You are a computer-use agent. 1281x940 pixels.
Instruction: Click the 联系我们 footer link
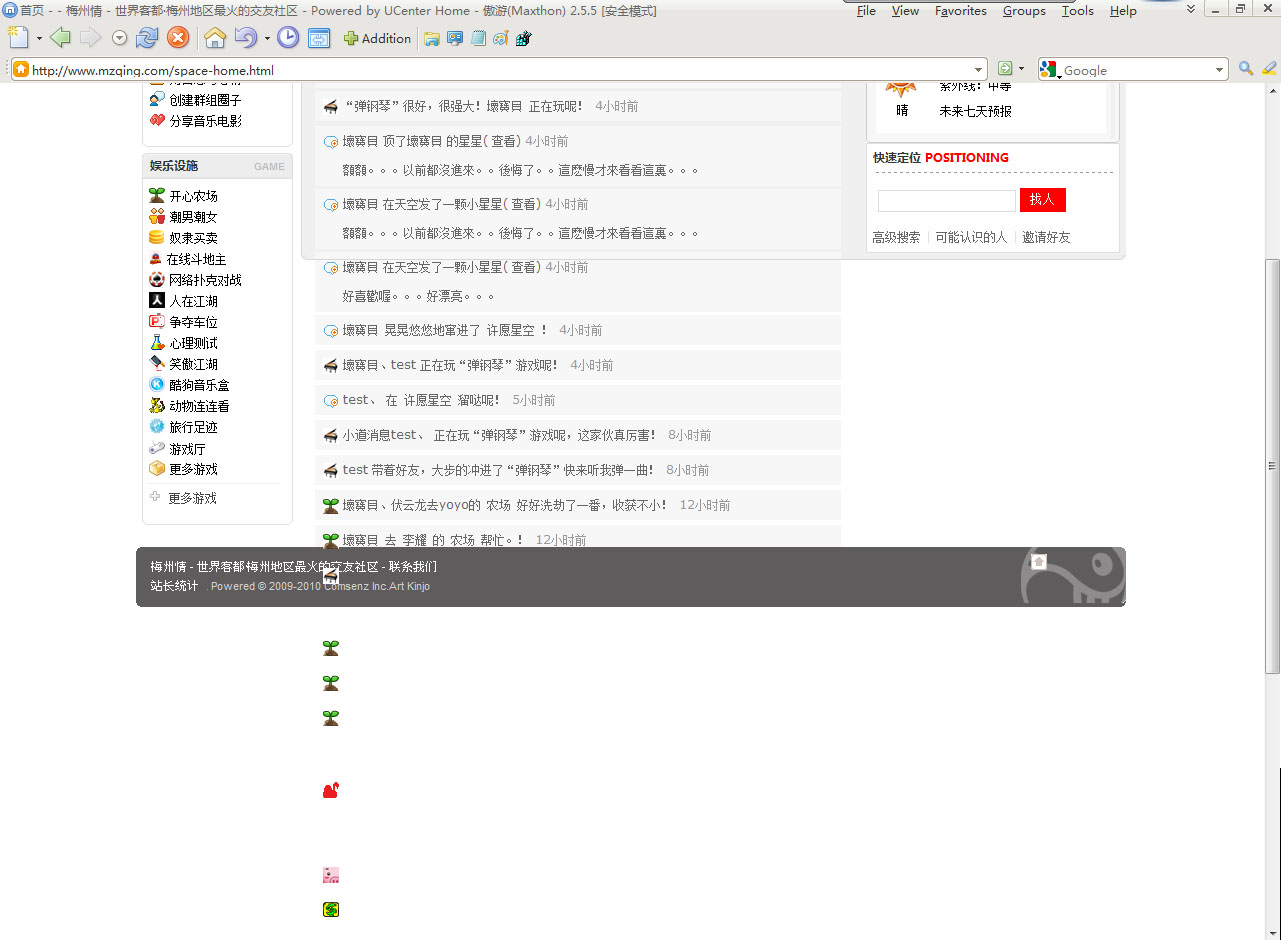pos(413,567)
